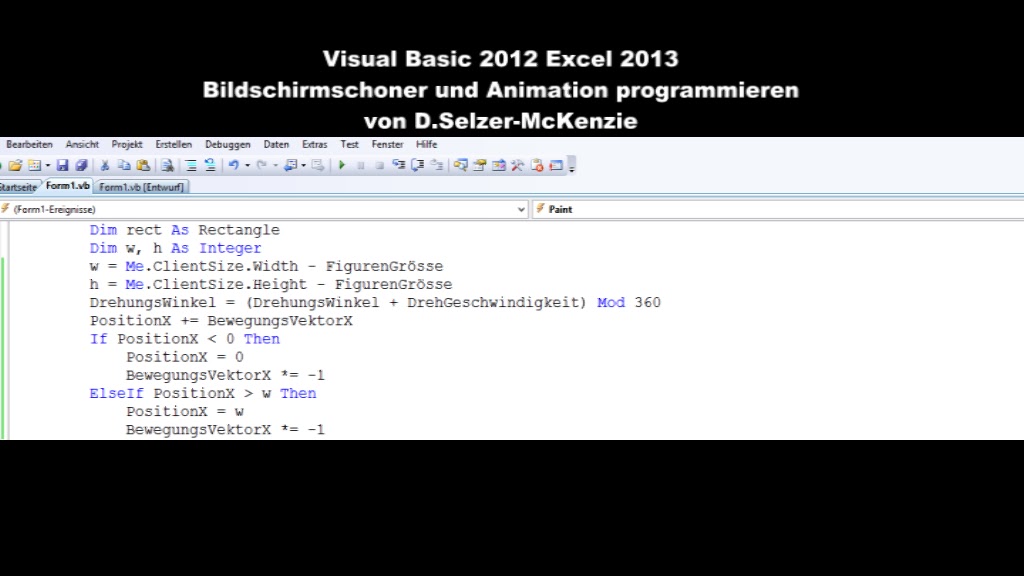Click 'DrehGeschwindigkeit' in the code
This screenshot has height=576, width=1024.
click(493, 302)
